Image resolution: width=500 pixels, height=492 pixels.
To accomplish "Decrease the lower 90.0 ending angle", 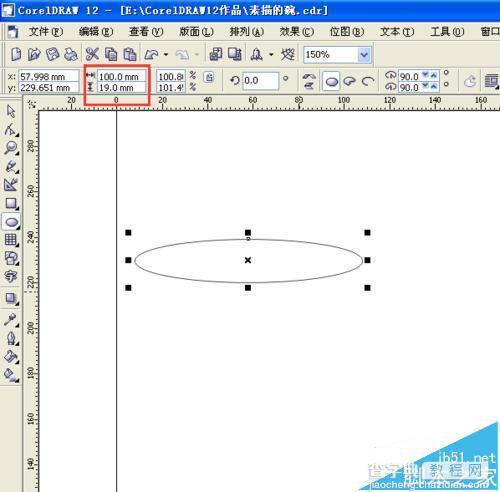I will pos(426,86).
